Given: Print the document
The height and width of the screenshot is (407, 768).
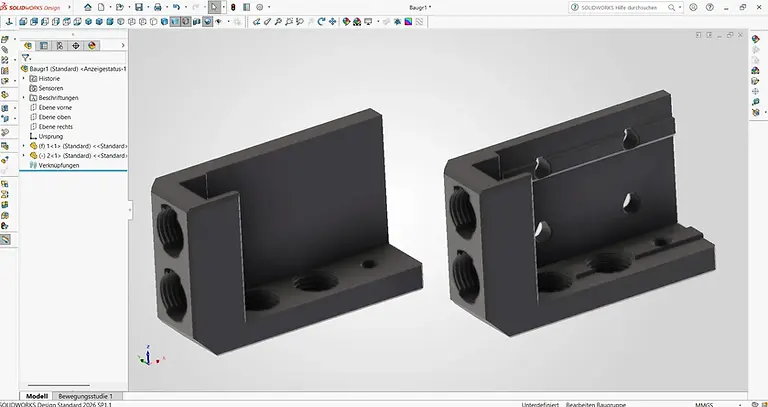Looking at the screenshot, I should pos(158,7).
